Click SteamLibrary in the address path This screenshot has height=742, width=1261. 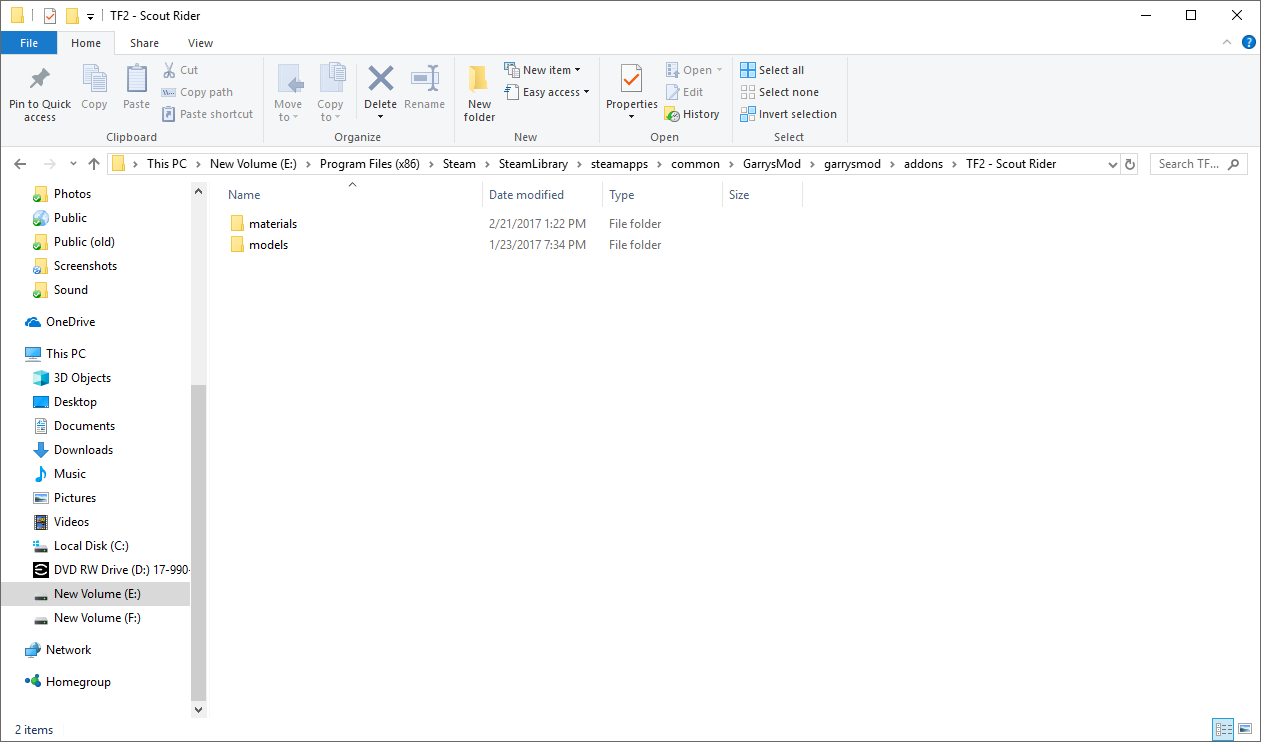pos(533,164)
